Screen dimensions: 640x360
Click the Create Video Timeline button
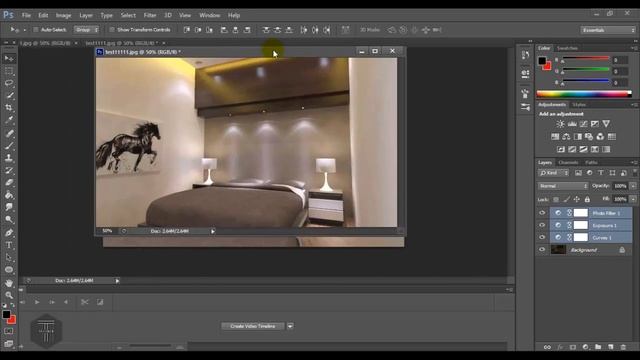(x=253, y=326)
